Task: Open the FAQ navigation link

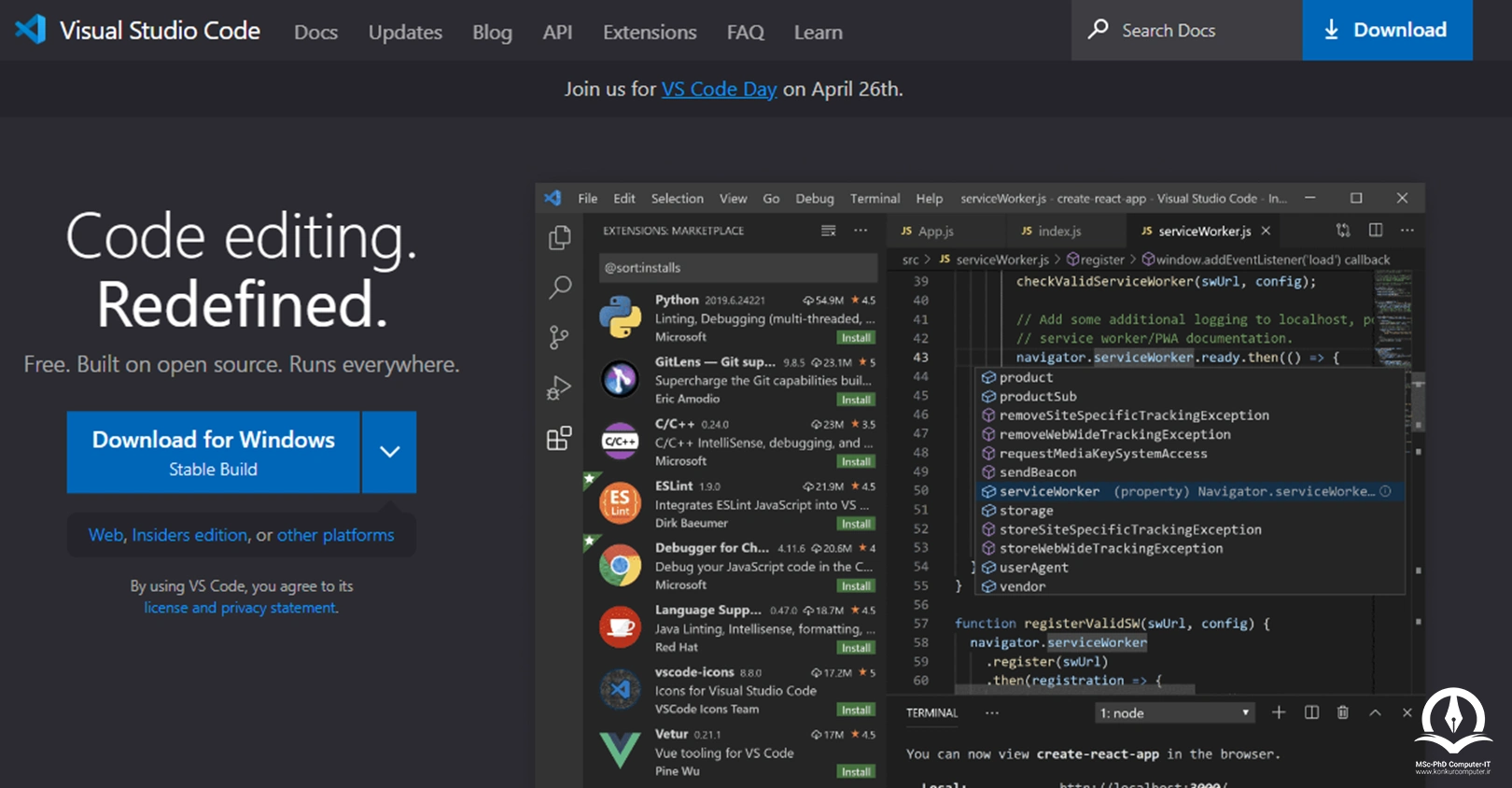Action: 745,32
